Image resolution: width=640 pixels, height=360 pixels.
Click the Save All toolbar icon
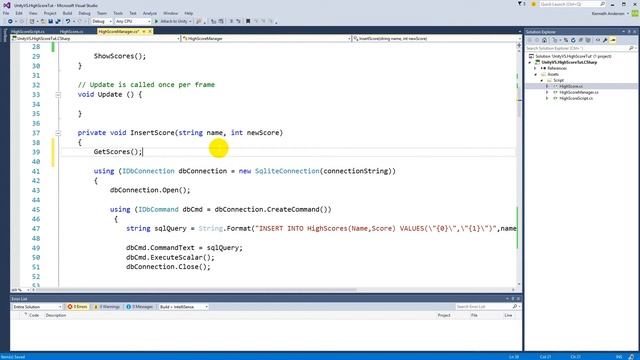[x=58, y=21]
